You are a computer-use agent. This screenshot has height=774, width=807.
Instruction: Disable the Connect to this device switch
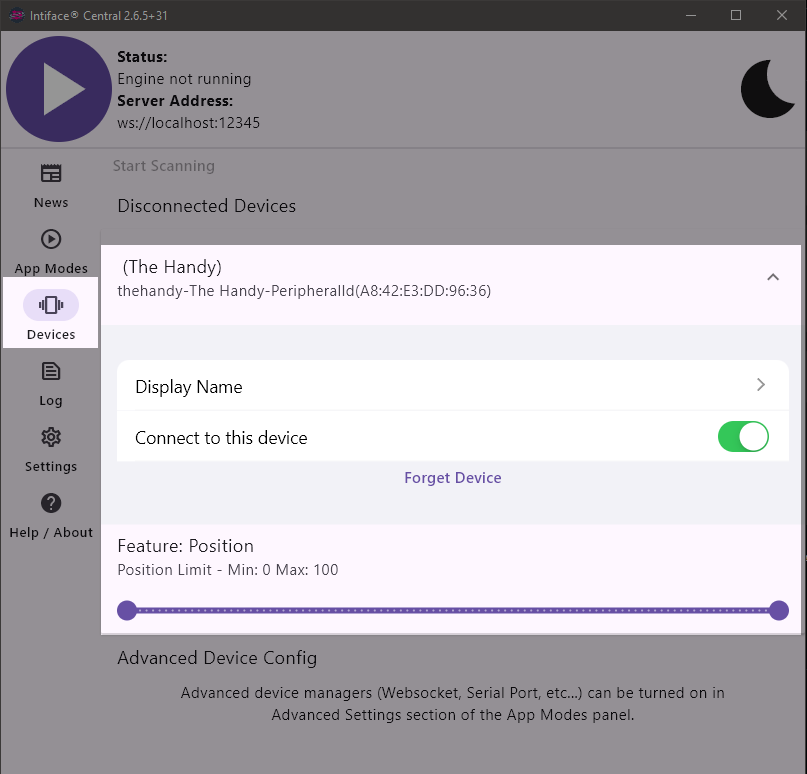[743, 437]
